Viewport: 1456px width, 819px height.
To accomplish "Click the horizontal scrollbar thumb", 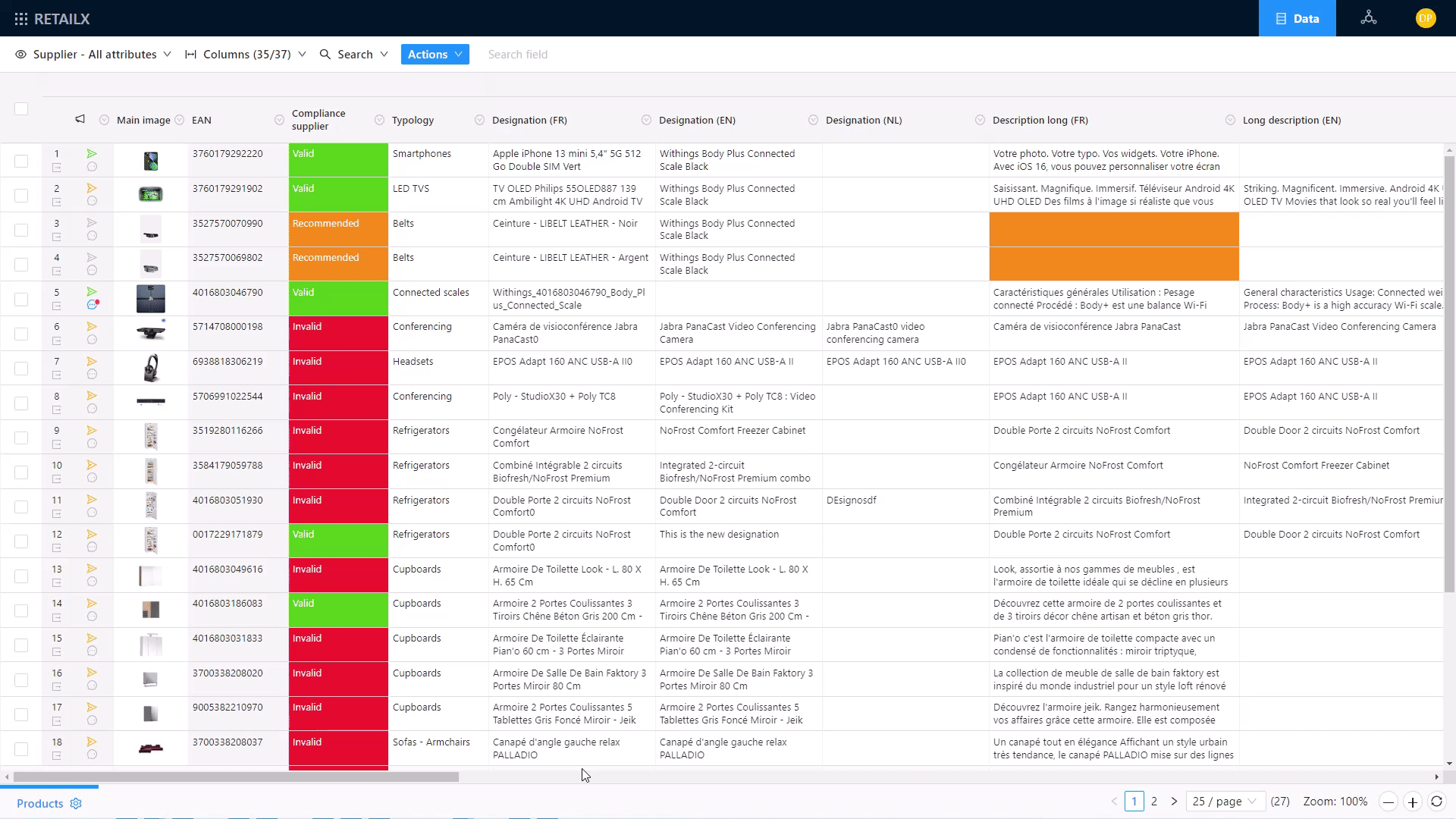I will click(x=235, y=777).
